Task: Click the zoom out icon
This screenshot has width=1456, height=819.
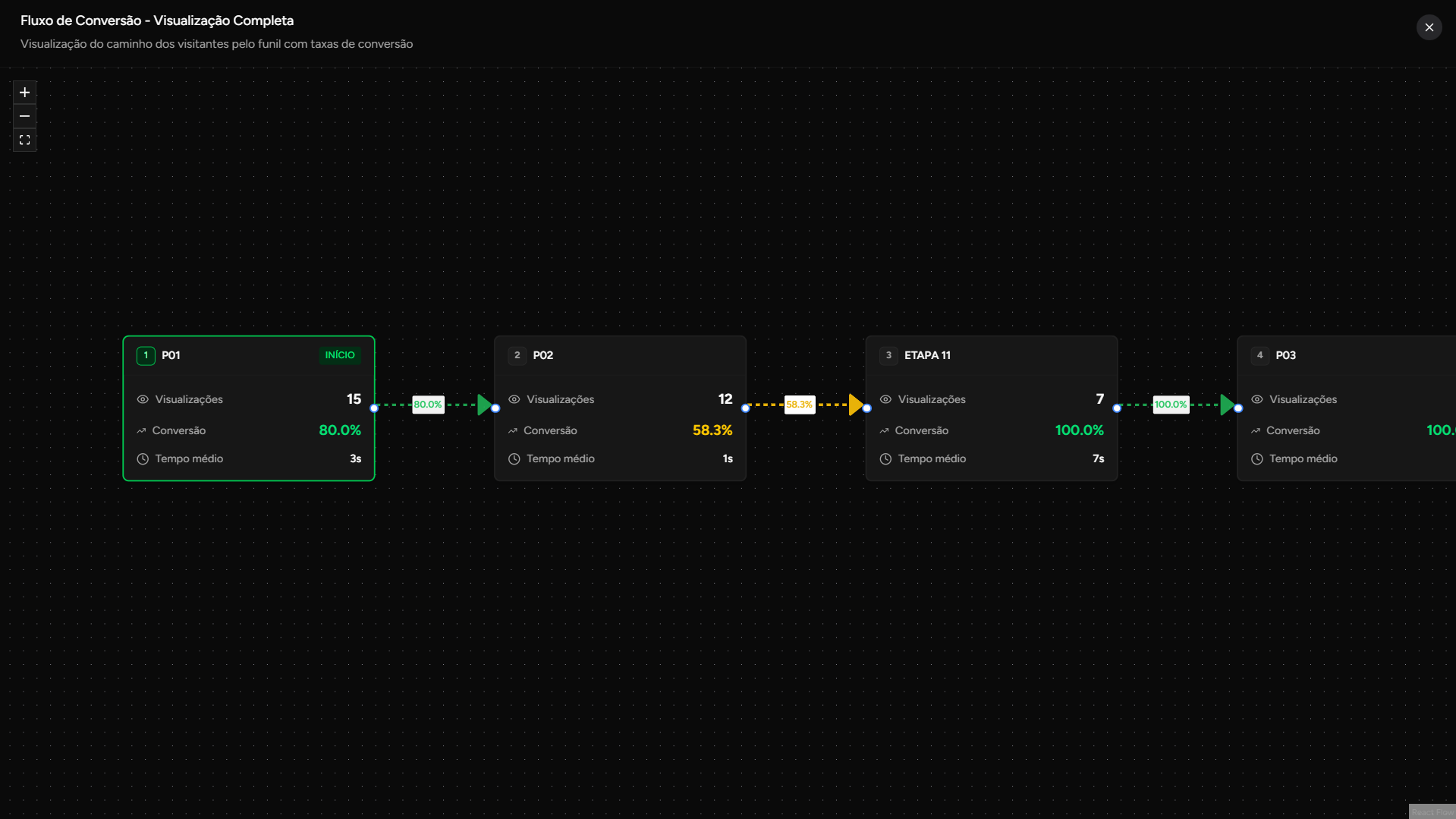Action: 24,116
